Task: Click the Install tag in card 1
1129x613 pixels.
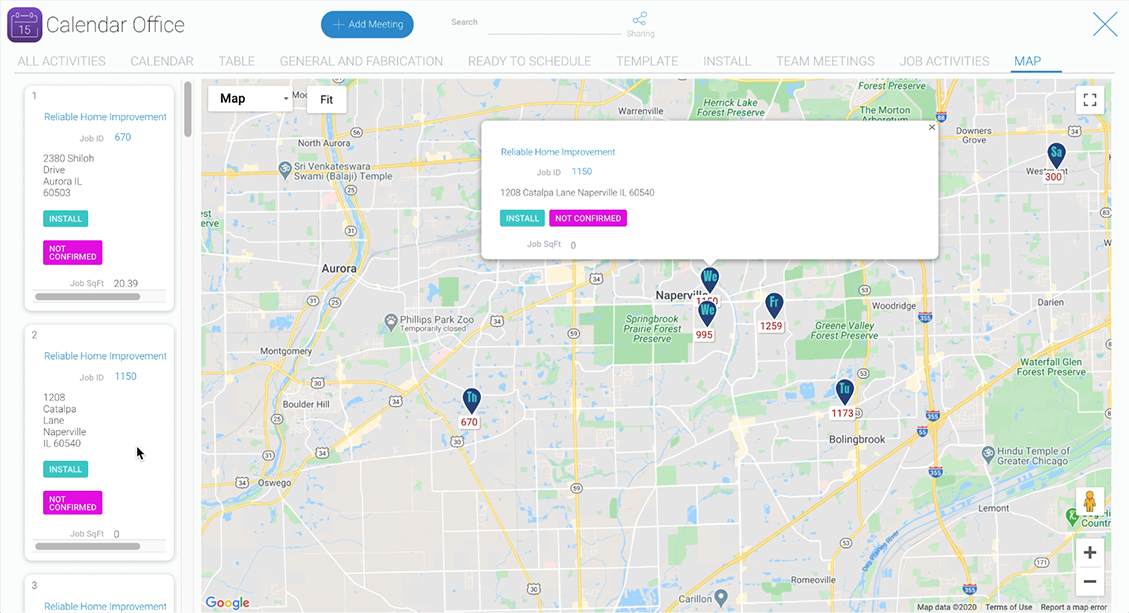Action: pos(66,218)
